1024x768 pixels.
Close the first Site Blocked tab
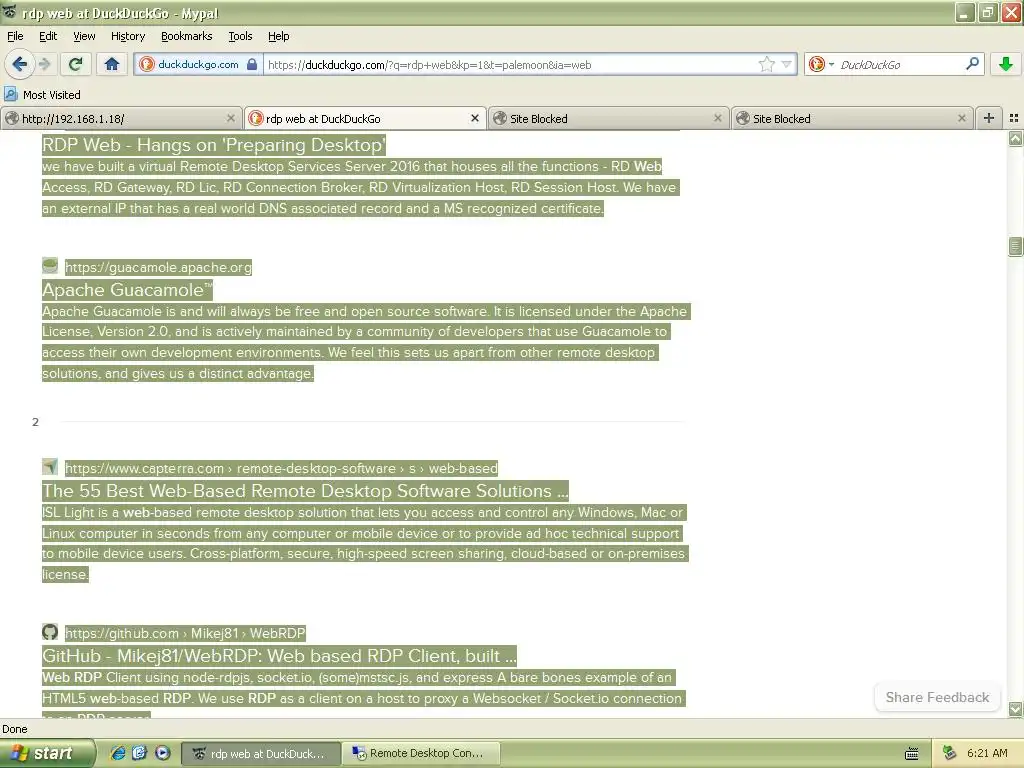click(x=718, y=118)
